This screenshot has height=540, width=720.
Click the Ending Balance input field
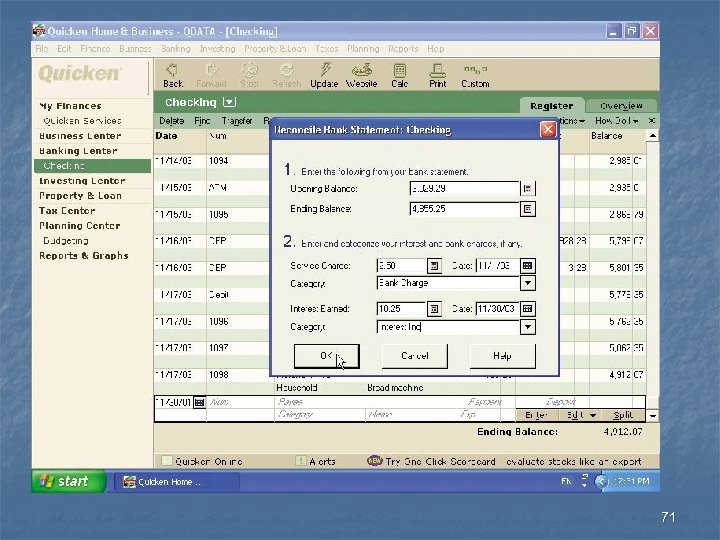464,209
